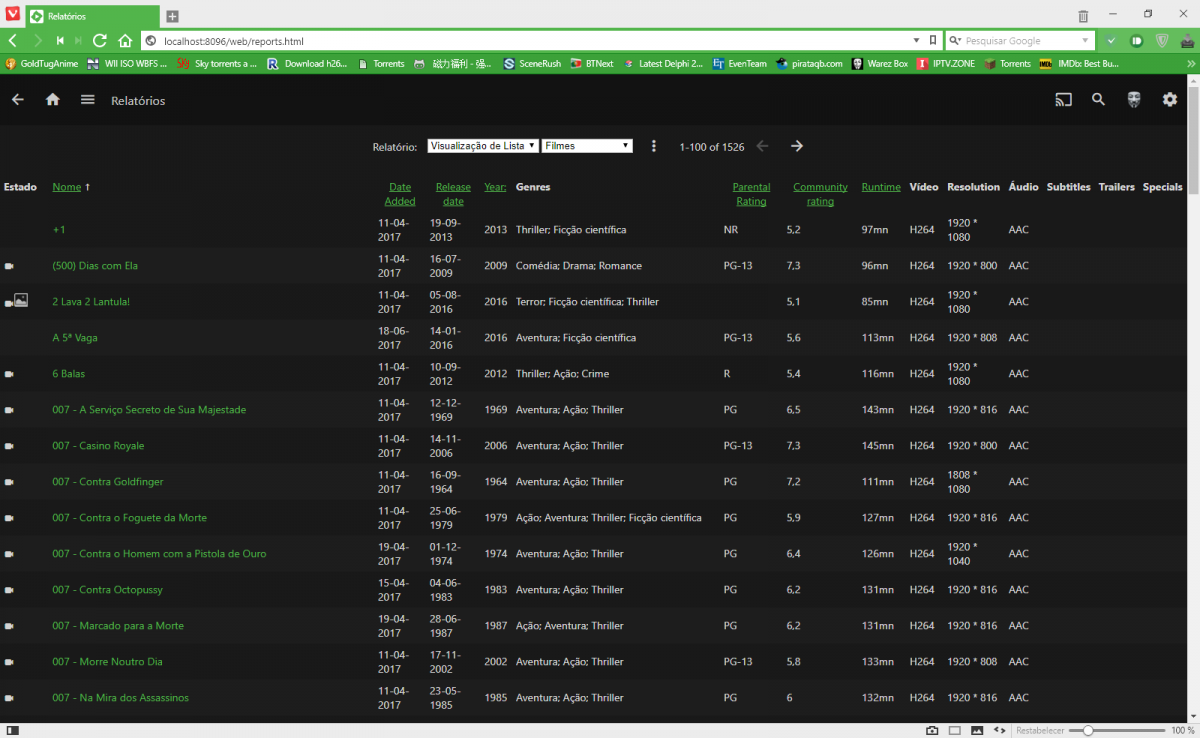Open the user profile mask icon
This screenshot has width=1200, height=738.
click(x=1134, y=100)
